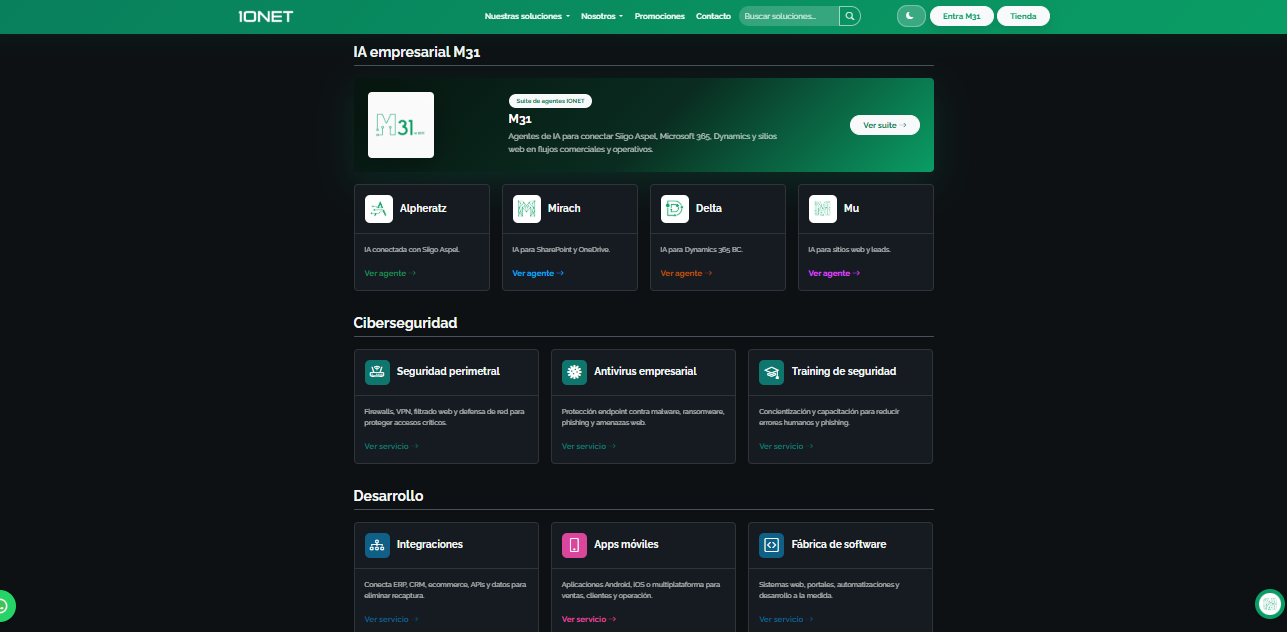The height and width of the screenshot is (632, 1287).
Task: Click 'IA para Dynamics 365 BC.' text
Action: (x=701, y=249)
